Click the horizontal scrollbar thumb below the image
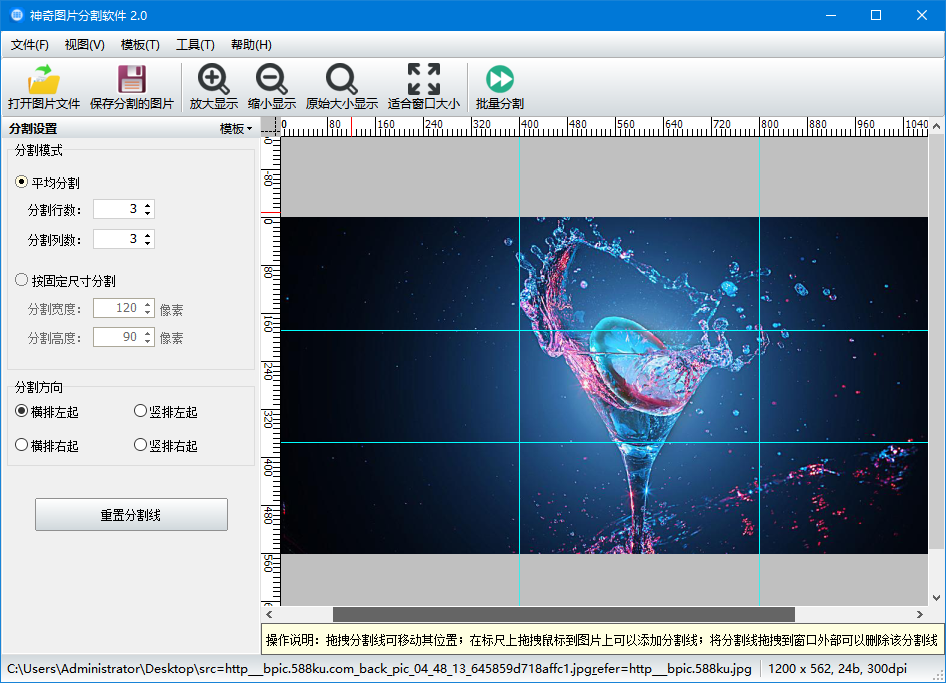 coord(563,614)
